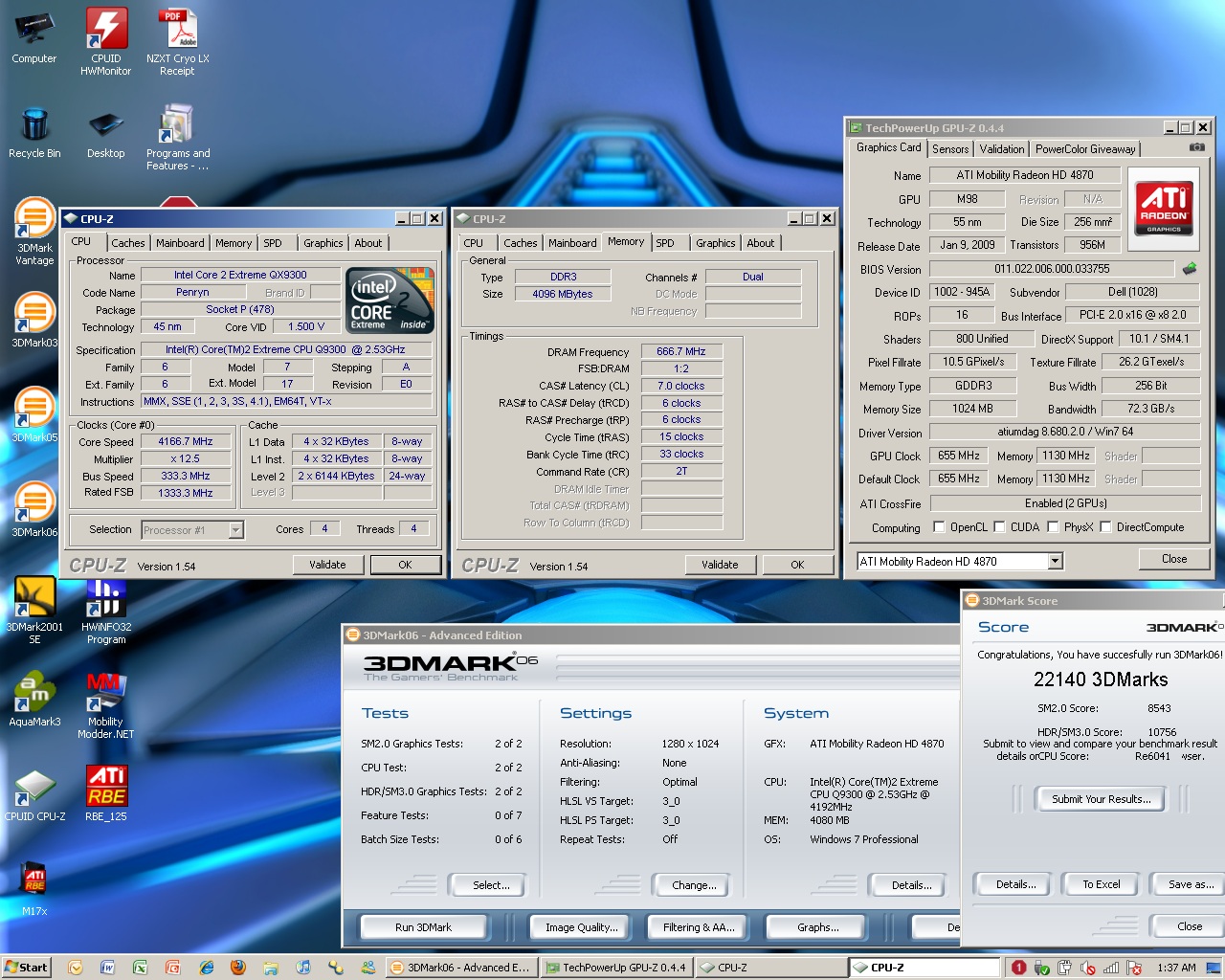Enable the OpenCL checkbox
The width and height of the screenshot is (1225, 980).
(939, 527)
